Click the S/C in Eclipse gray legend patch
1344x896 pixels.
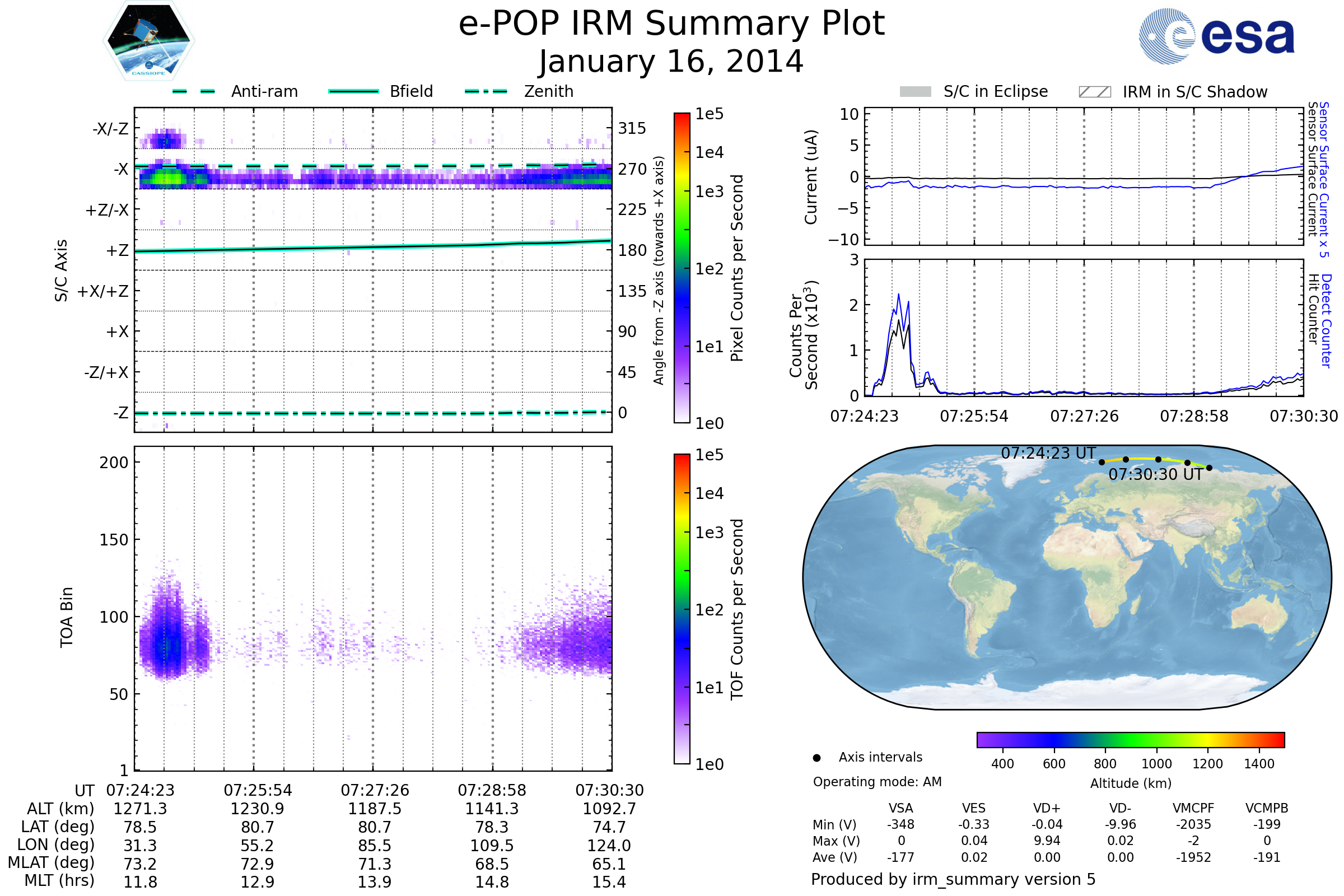915,92
